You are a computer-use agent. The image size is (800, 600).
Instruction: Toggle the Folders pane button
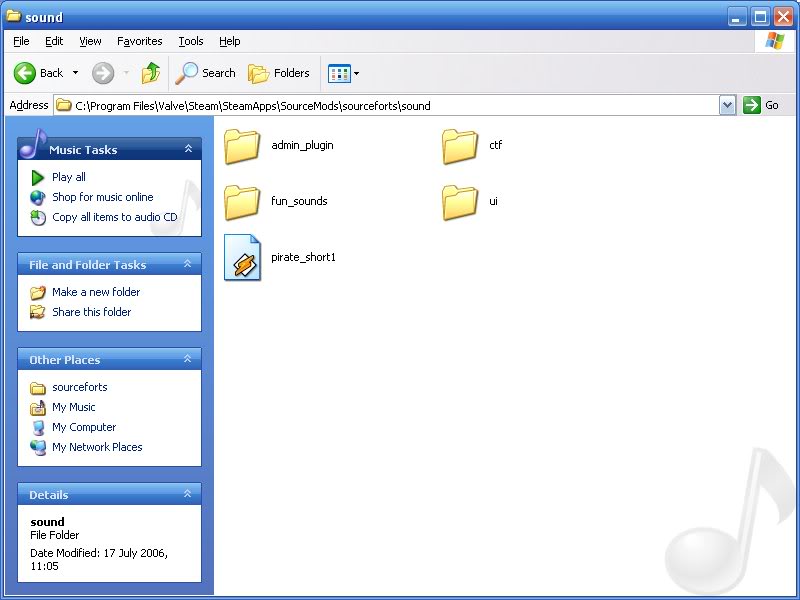tap(279, 73)
